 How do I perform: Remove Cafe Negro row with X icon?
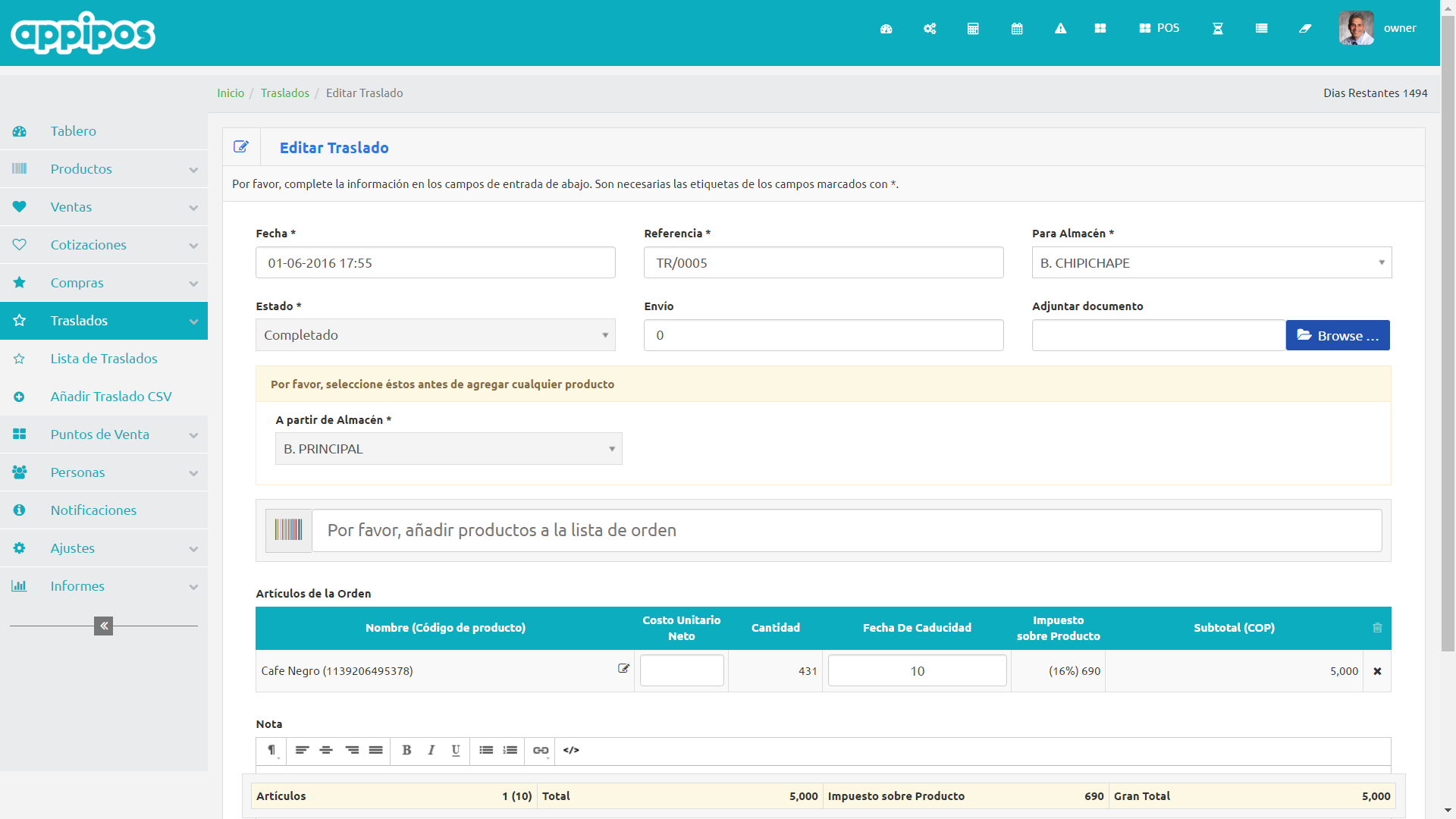pos(1377,671)
